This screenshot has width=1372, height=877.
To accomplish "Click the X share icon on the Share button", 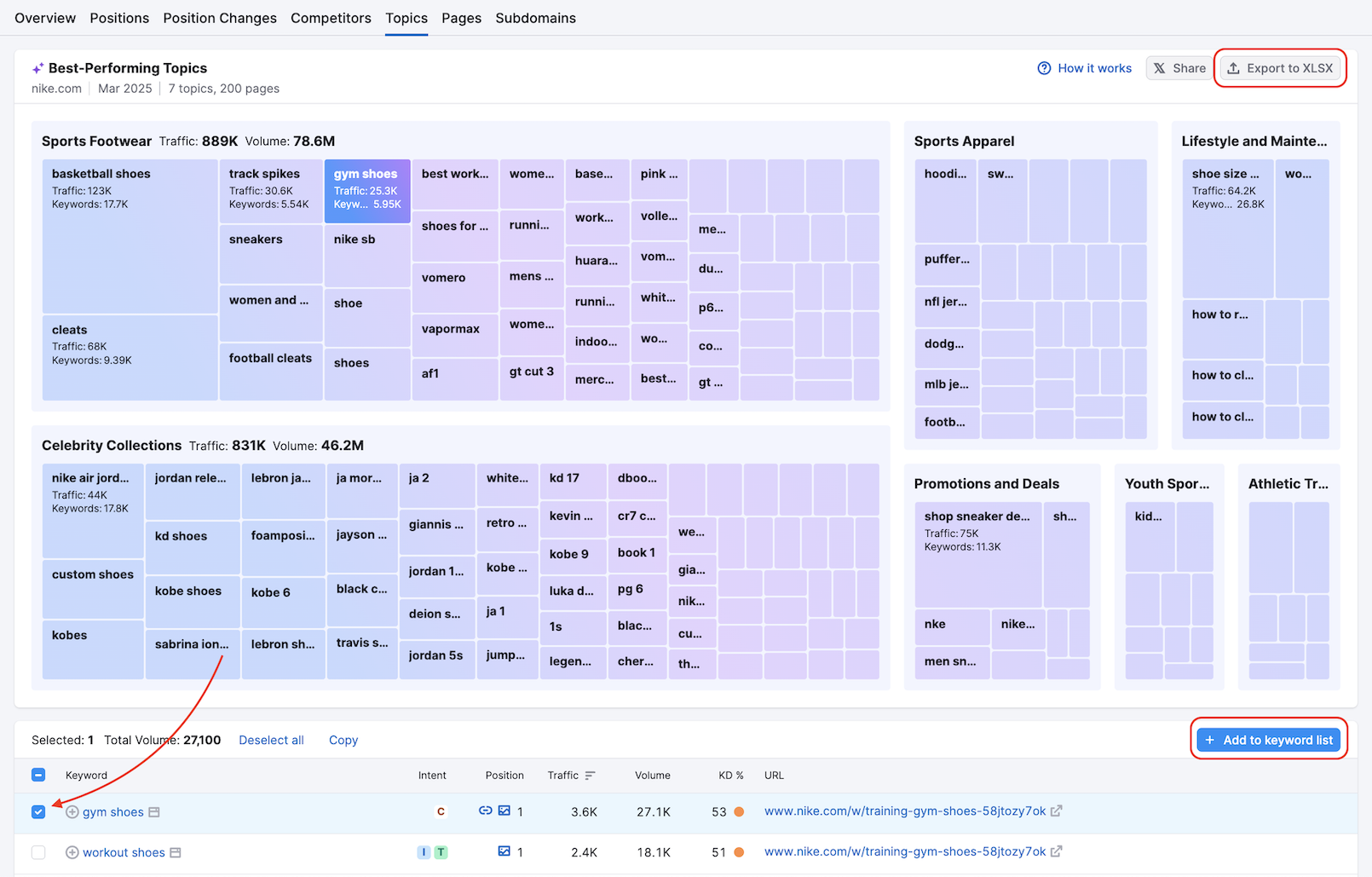I will click(1161, 68).
